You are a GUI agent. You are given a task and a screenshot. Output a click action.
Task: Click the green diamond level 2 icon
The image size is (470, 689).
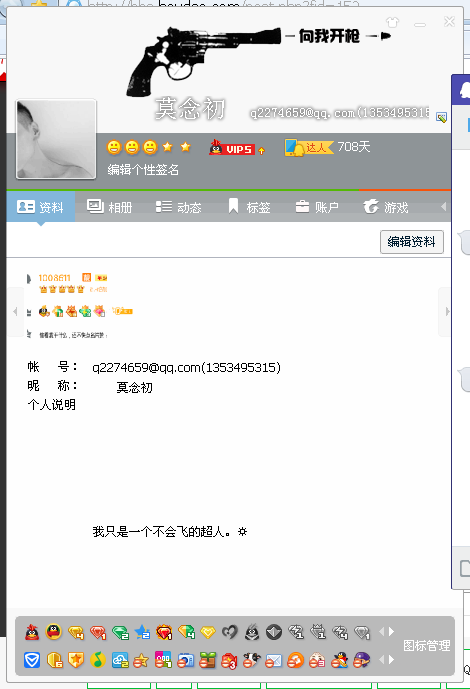tap(120, 632)
